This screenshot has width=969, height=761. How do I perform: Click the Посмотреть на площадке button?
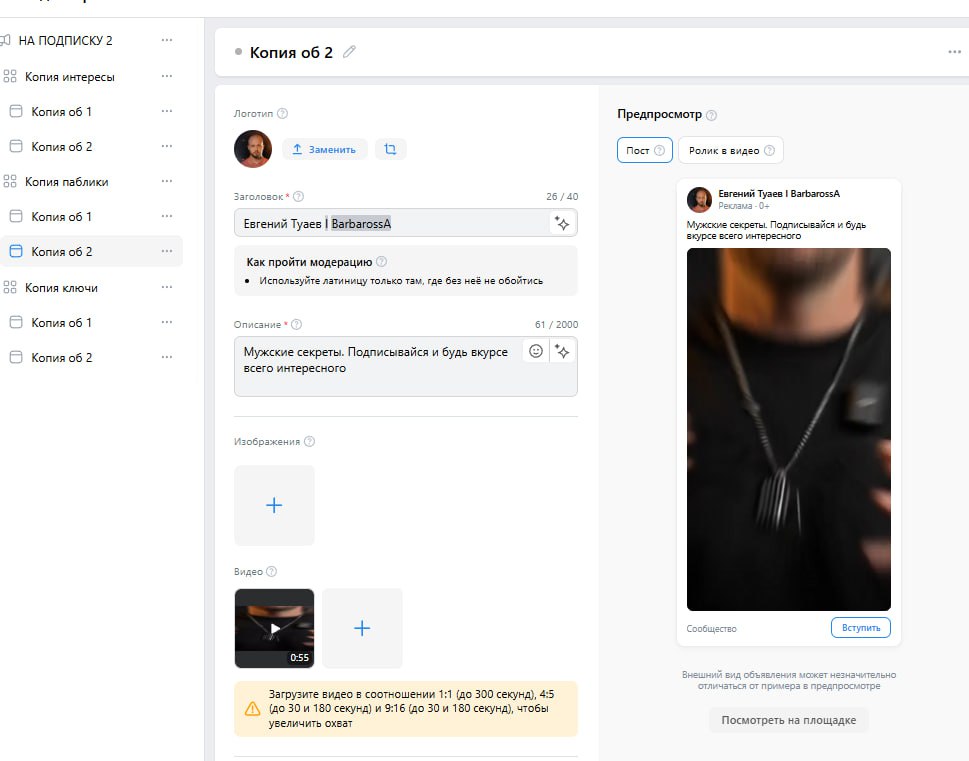click(x=789, y=720)
